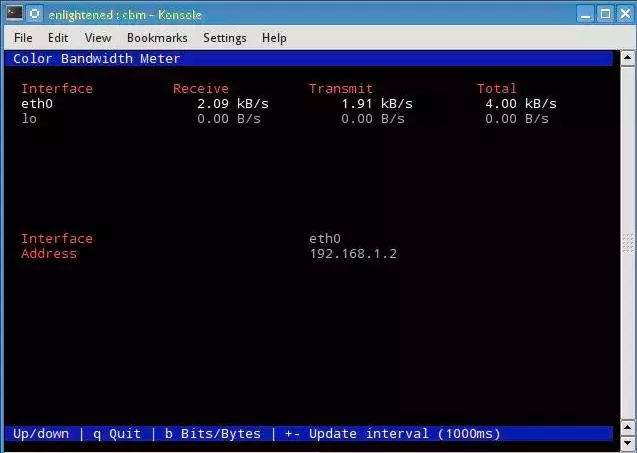637x453 pixels.
Task: Click the 192.168.1.2 address text
Action: click(353, 254)
